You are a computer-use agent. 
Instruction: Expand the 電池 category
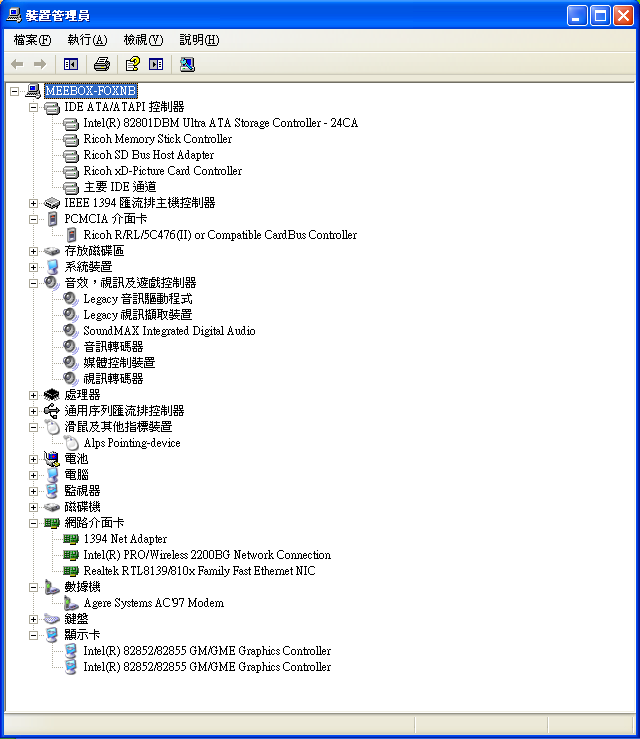(33, 460)
